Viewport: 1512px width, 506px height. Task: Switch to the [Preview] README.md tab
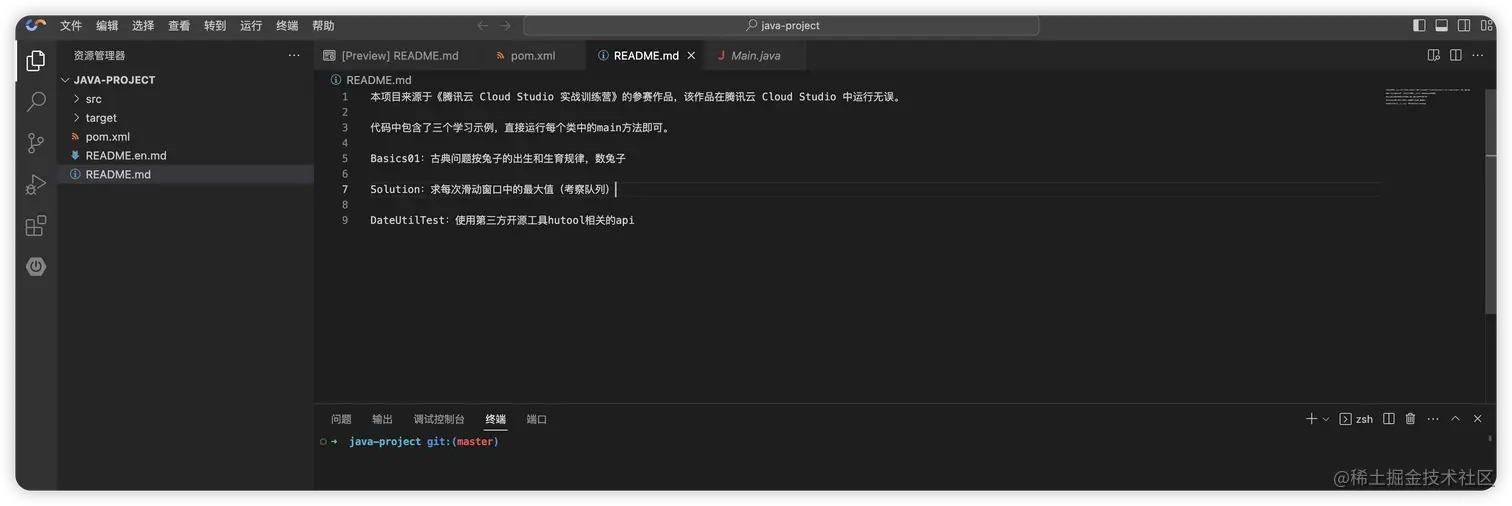click(400, 56)
